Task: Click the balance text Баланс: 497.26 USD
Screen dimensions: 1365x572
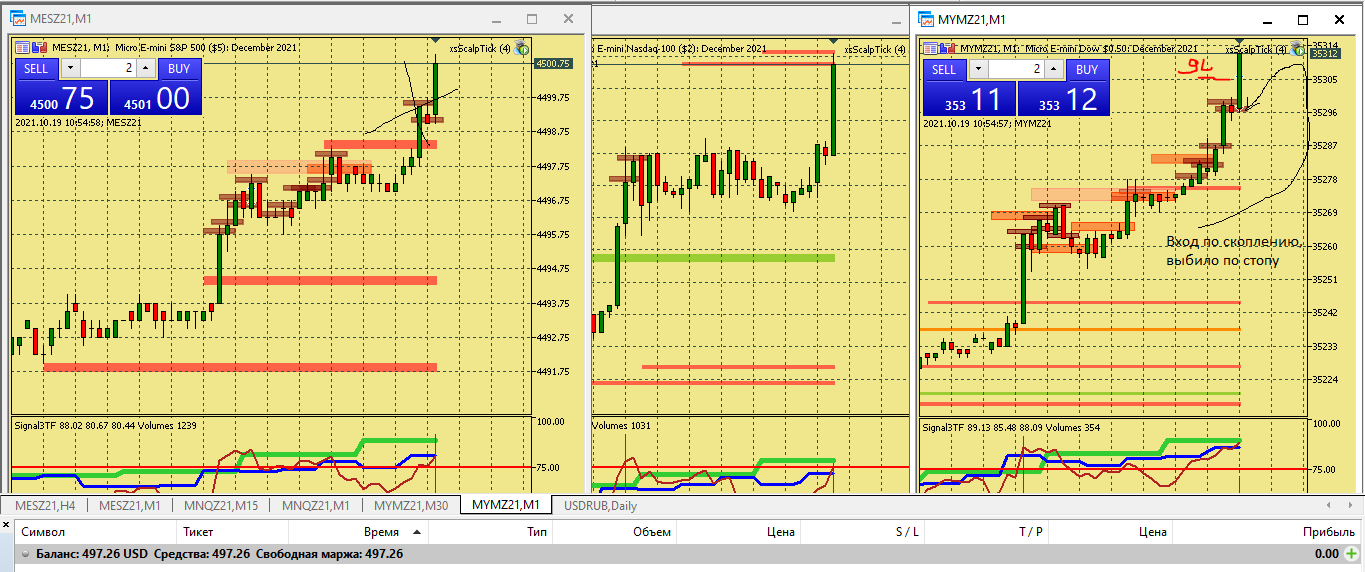Action: click(91, 553)
